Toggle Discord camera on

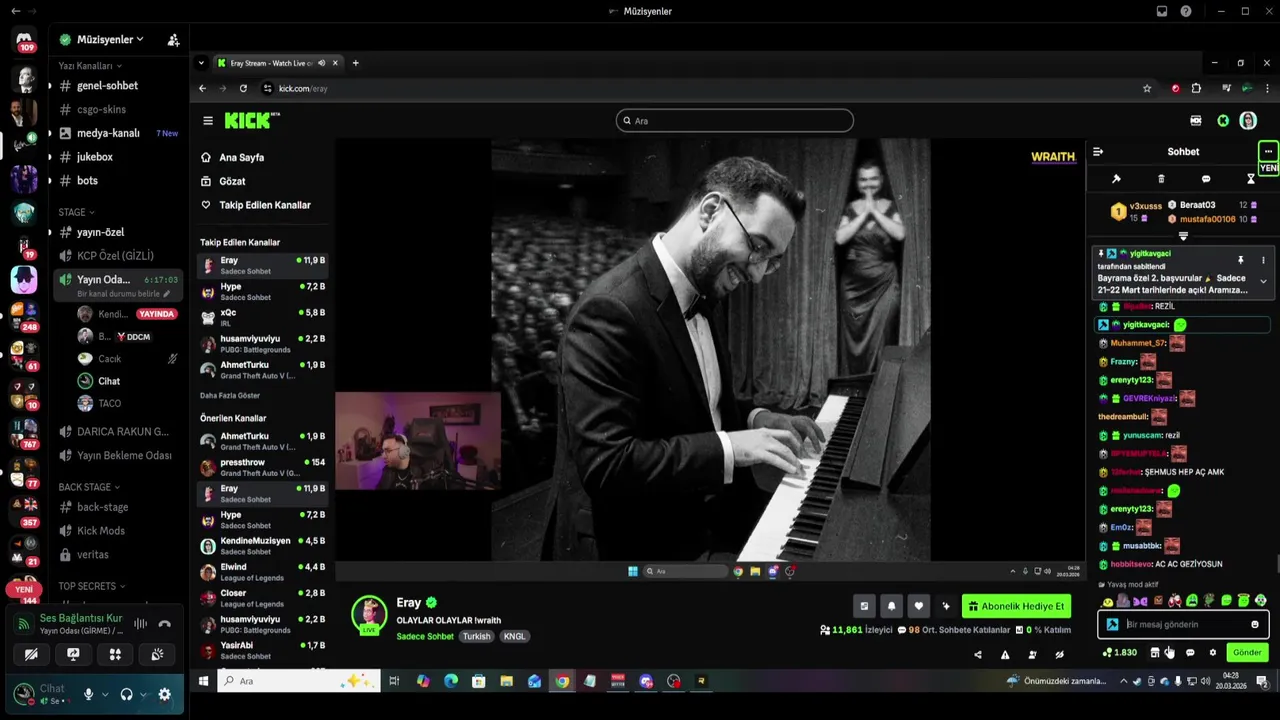pos(31,654)
